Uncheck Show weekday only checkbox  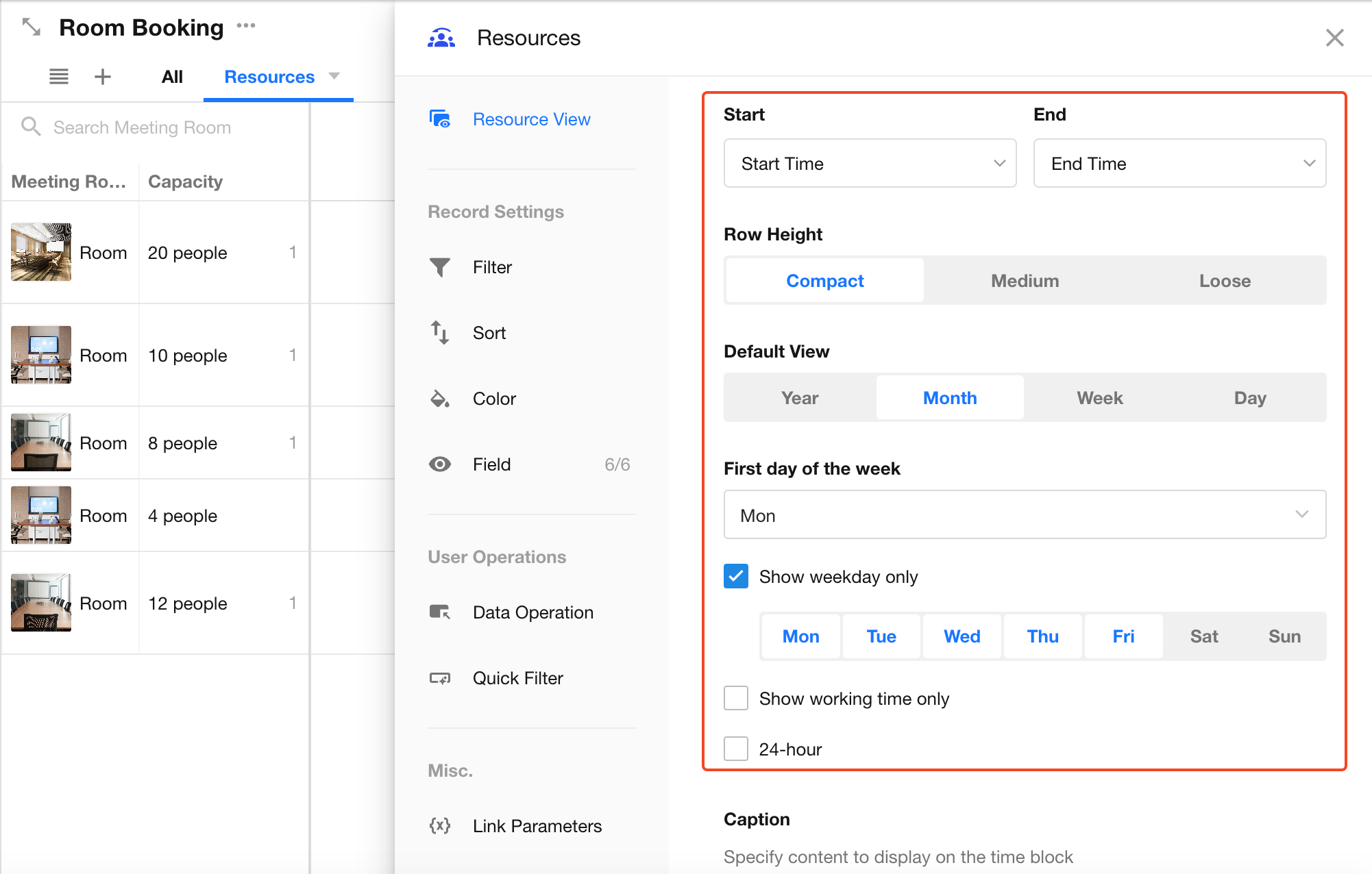tap(736, 577)
